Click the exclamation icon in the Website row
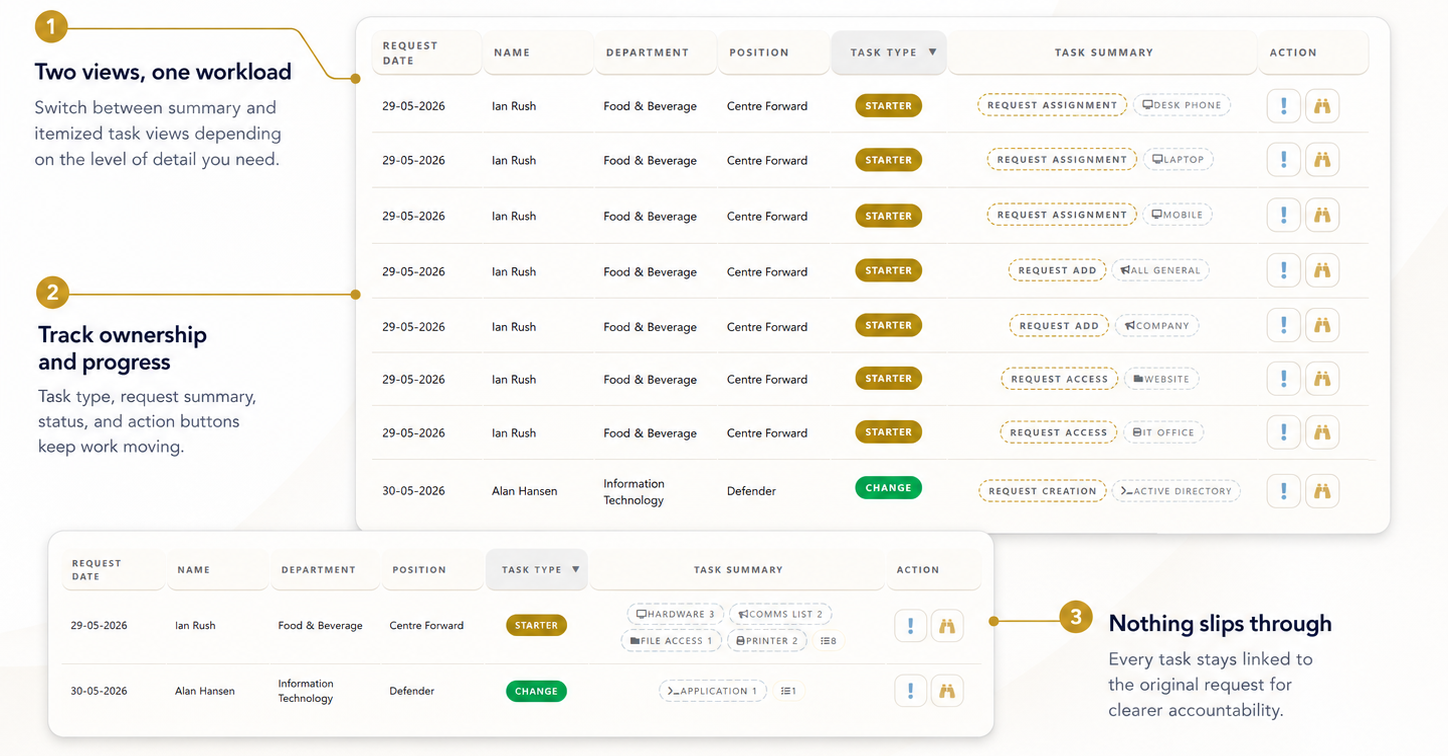This screenshot has height=756, width=1448. click(1283, 379)
